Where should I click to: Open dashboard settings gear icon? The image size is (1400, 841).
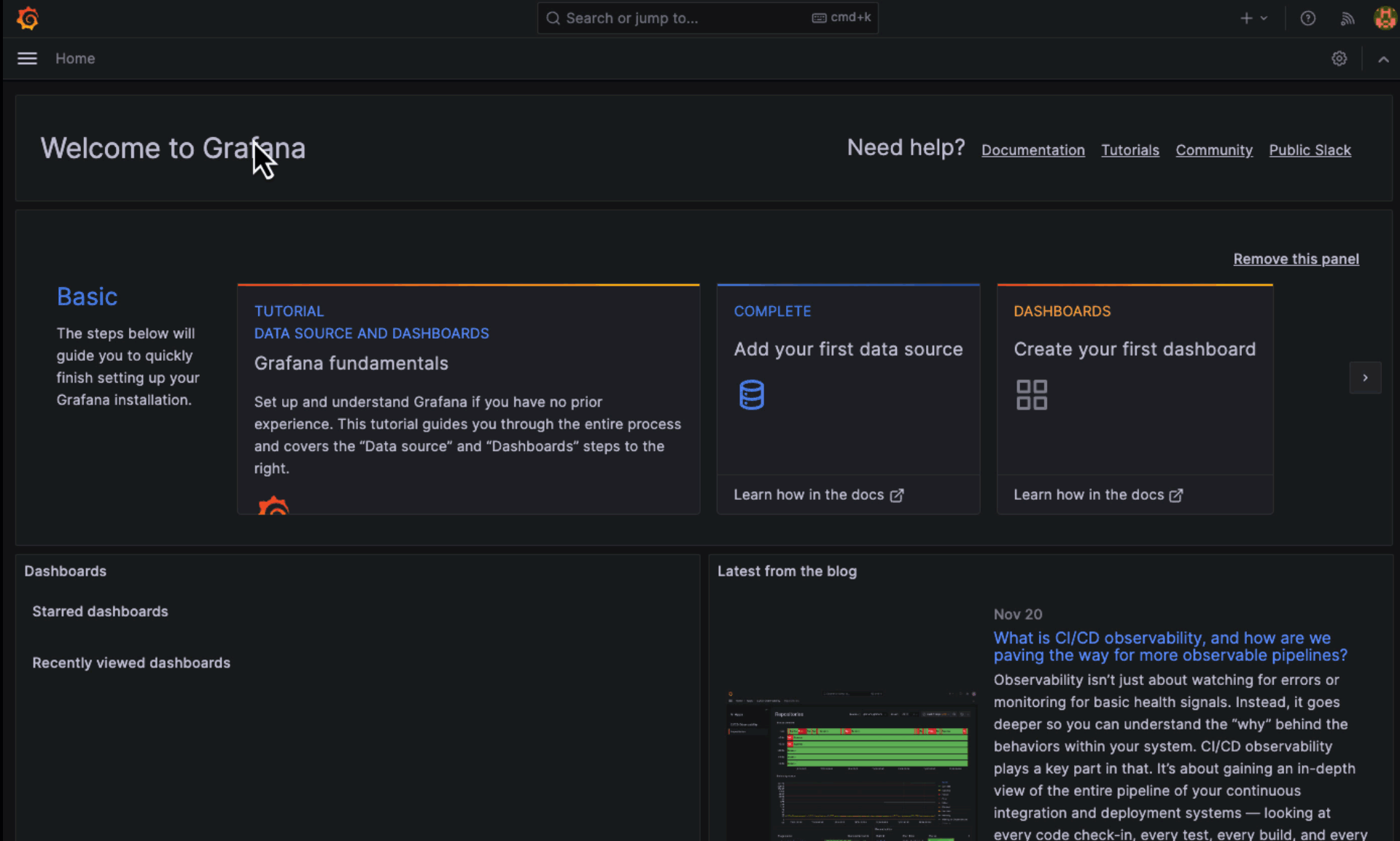(1339, 58)
